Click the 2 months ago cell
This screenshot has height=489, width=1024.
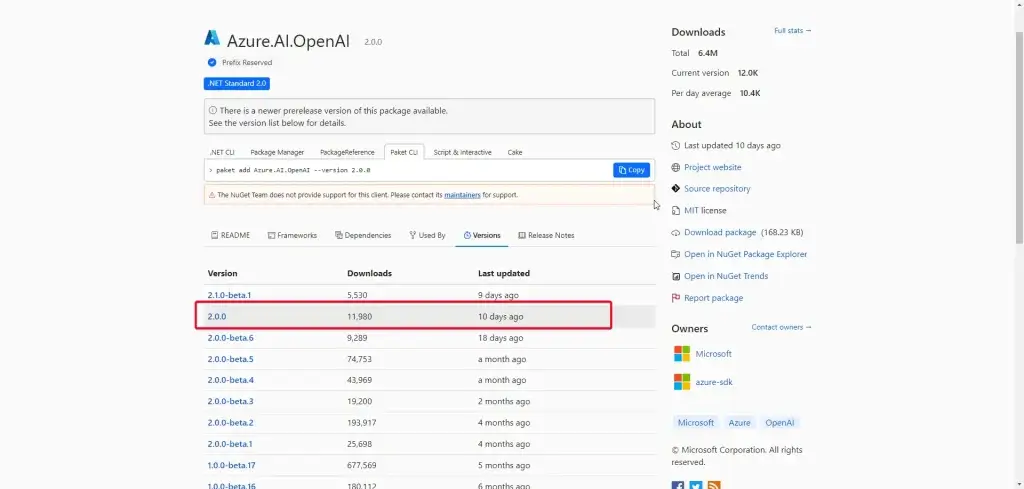point(504,402)
